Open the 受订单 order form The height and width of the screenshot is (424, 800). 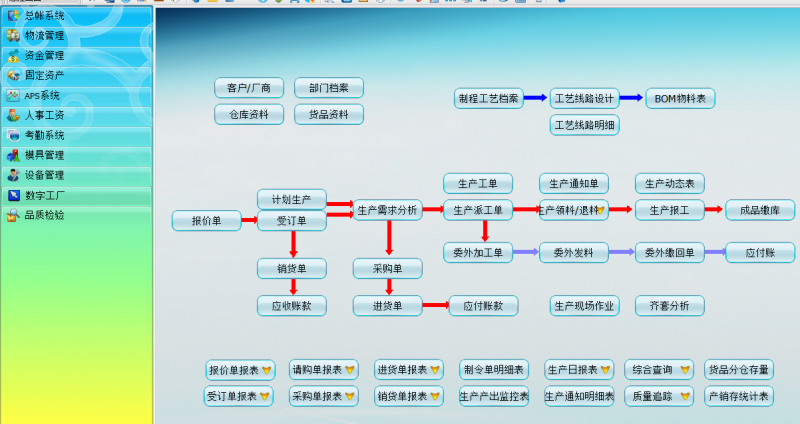coord(292,221)
